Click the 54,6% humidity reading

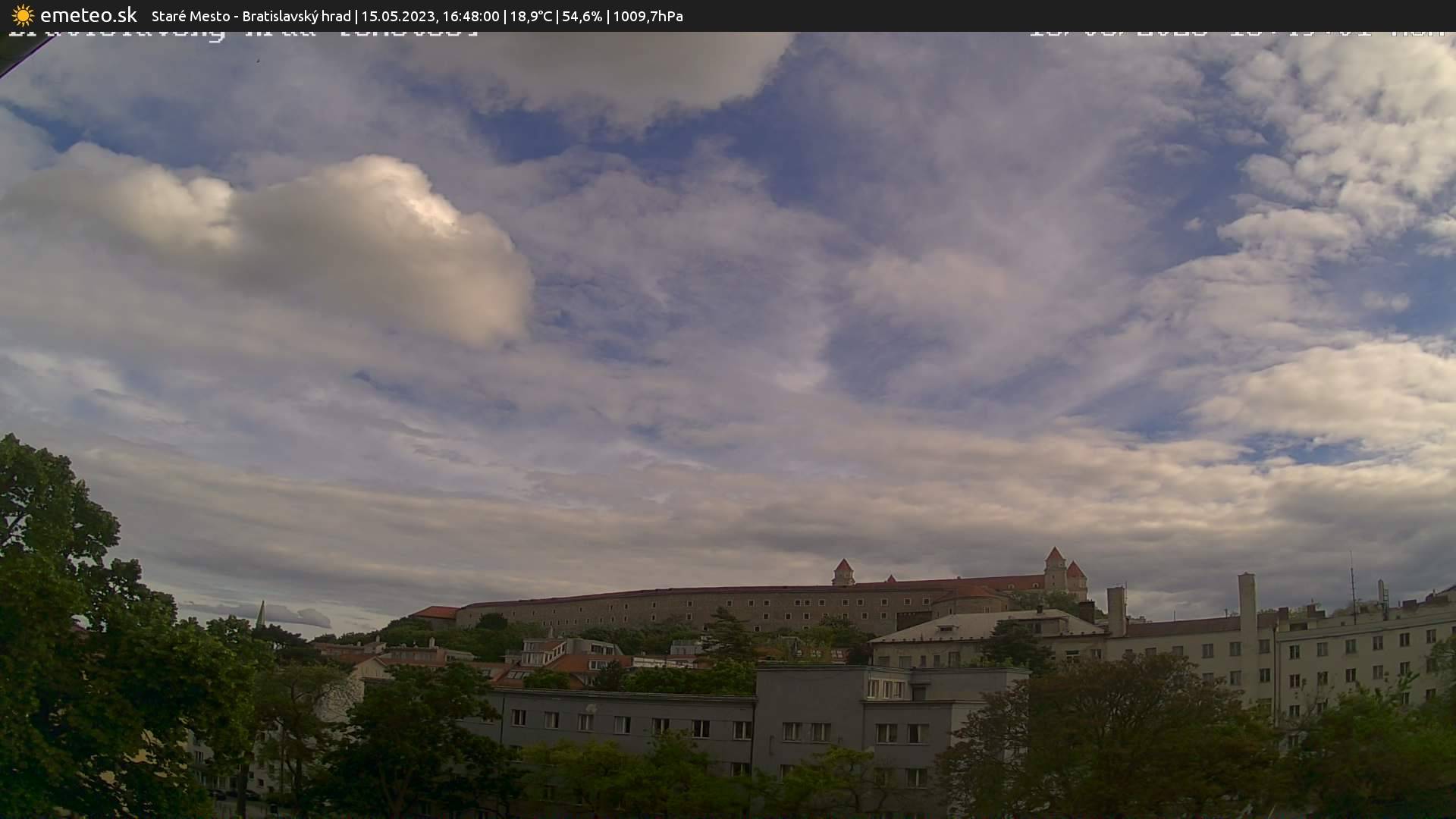tap(582, 16)
